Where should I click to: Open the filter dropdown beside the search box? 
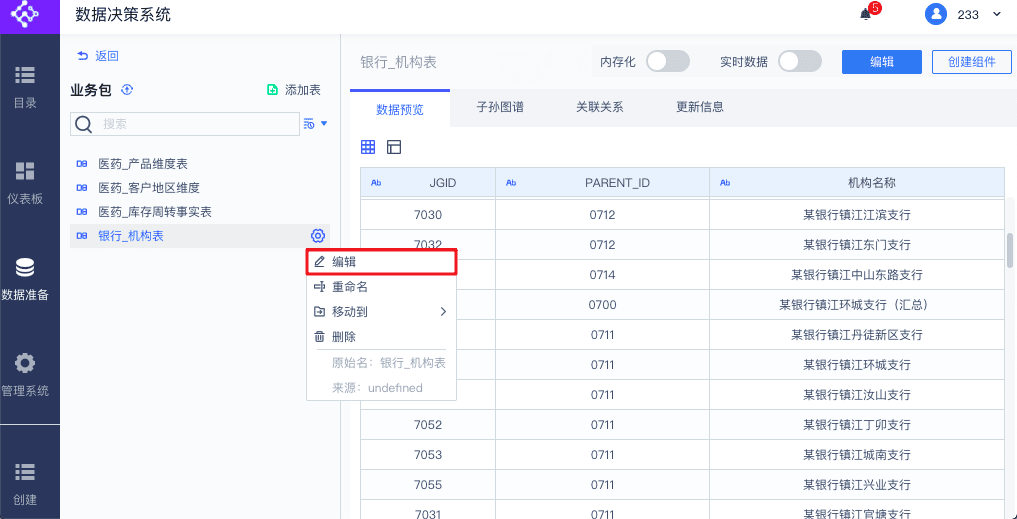pyautogui.click(x=315, y=124)
